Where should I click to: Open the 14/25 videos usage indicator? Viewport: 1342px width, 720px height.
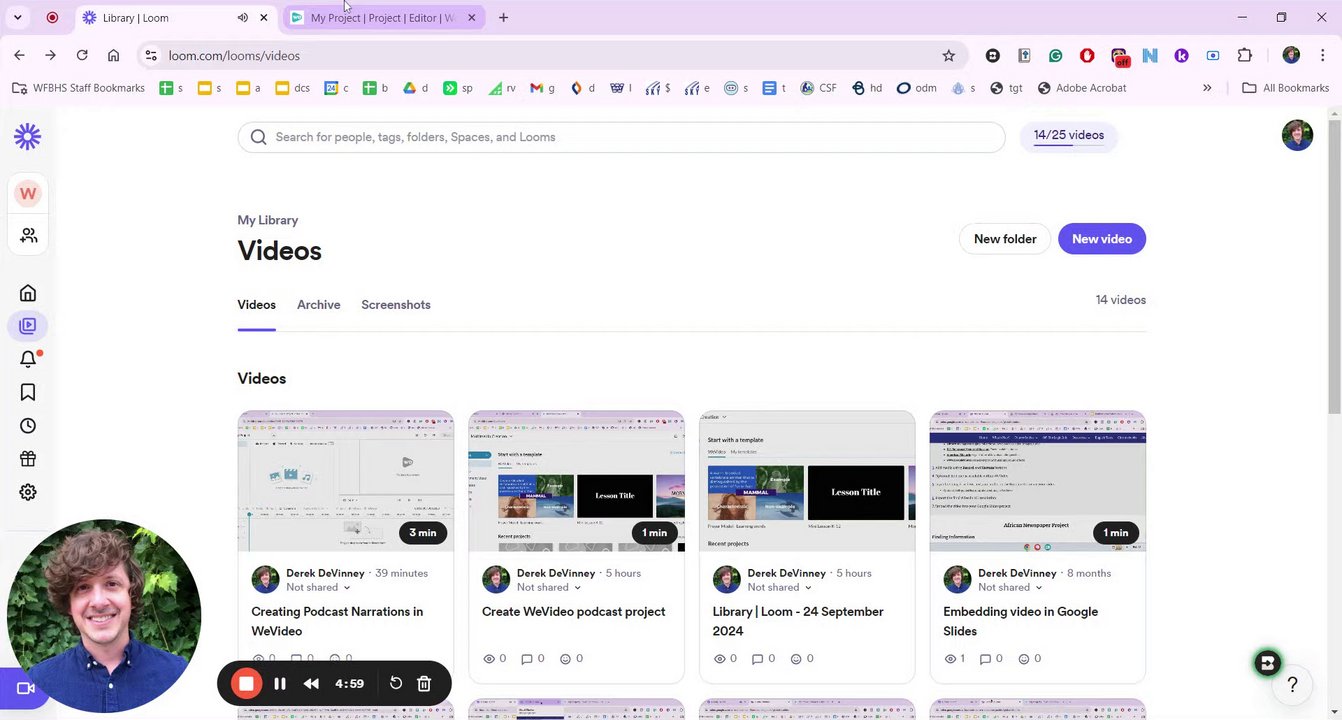tap(1069, 136)
